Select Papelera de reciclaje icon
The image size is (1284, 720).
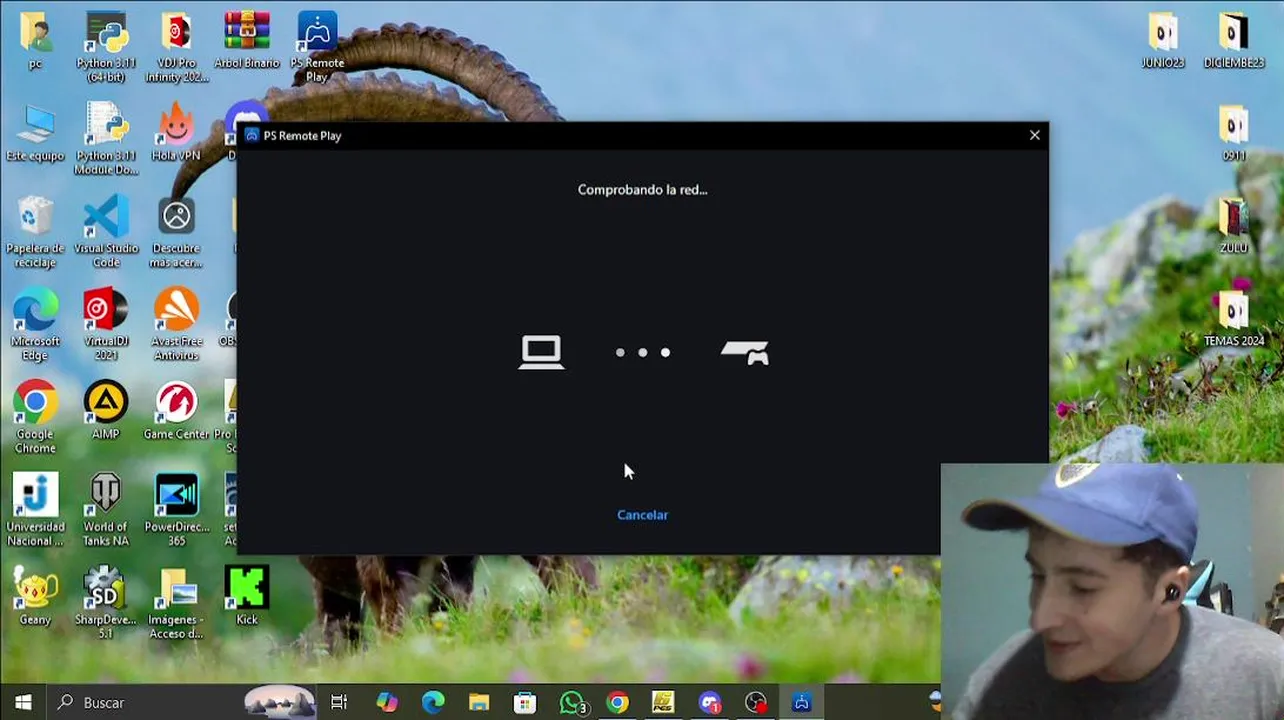pos(35,232)
